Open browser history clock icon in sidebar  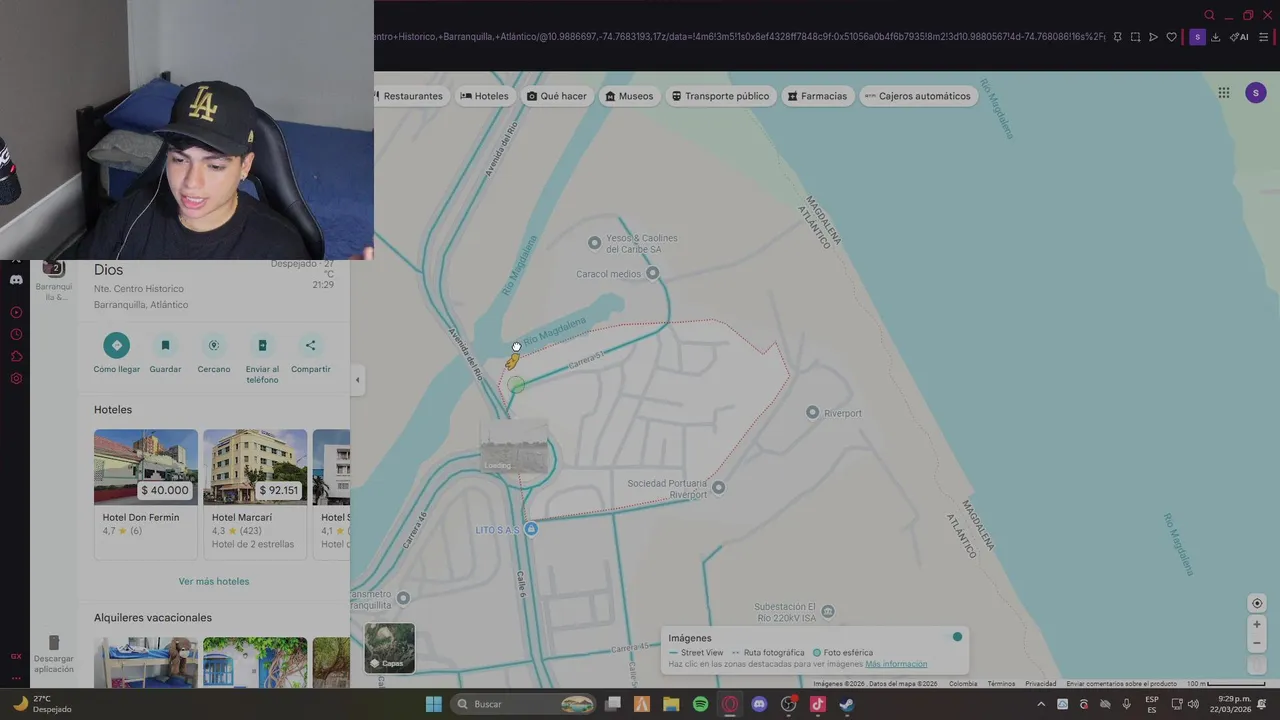16,335
